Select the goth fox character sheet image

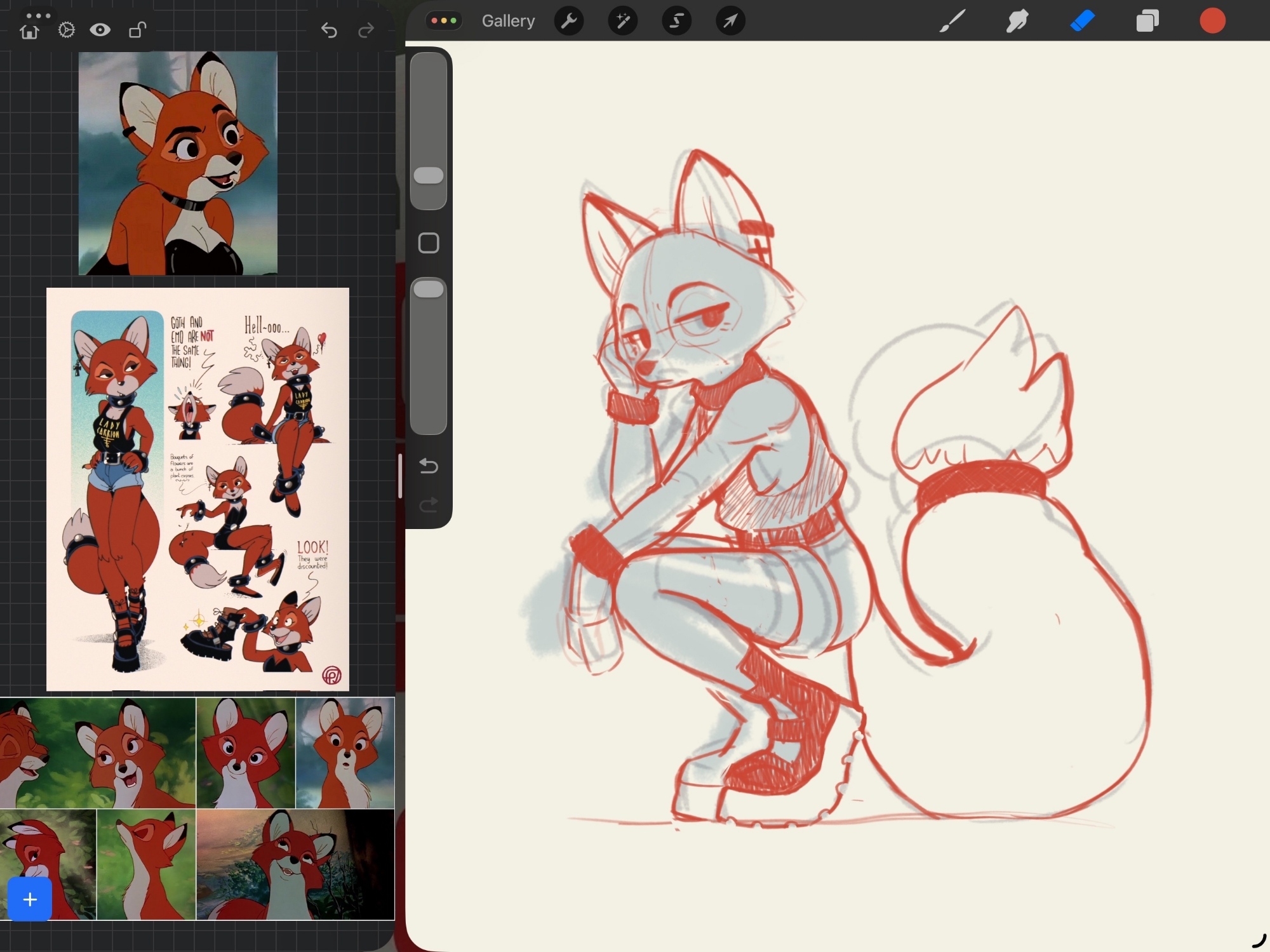[x=197, y=489]
